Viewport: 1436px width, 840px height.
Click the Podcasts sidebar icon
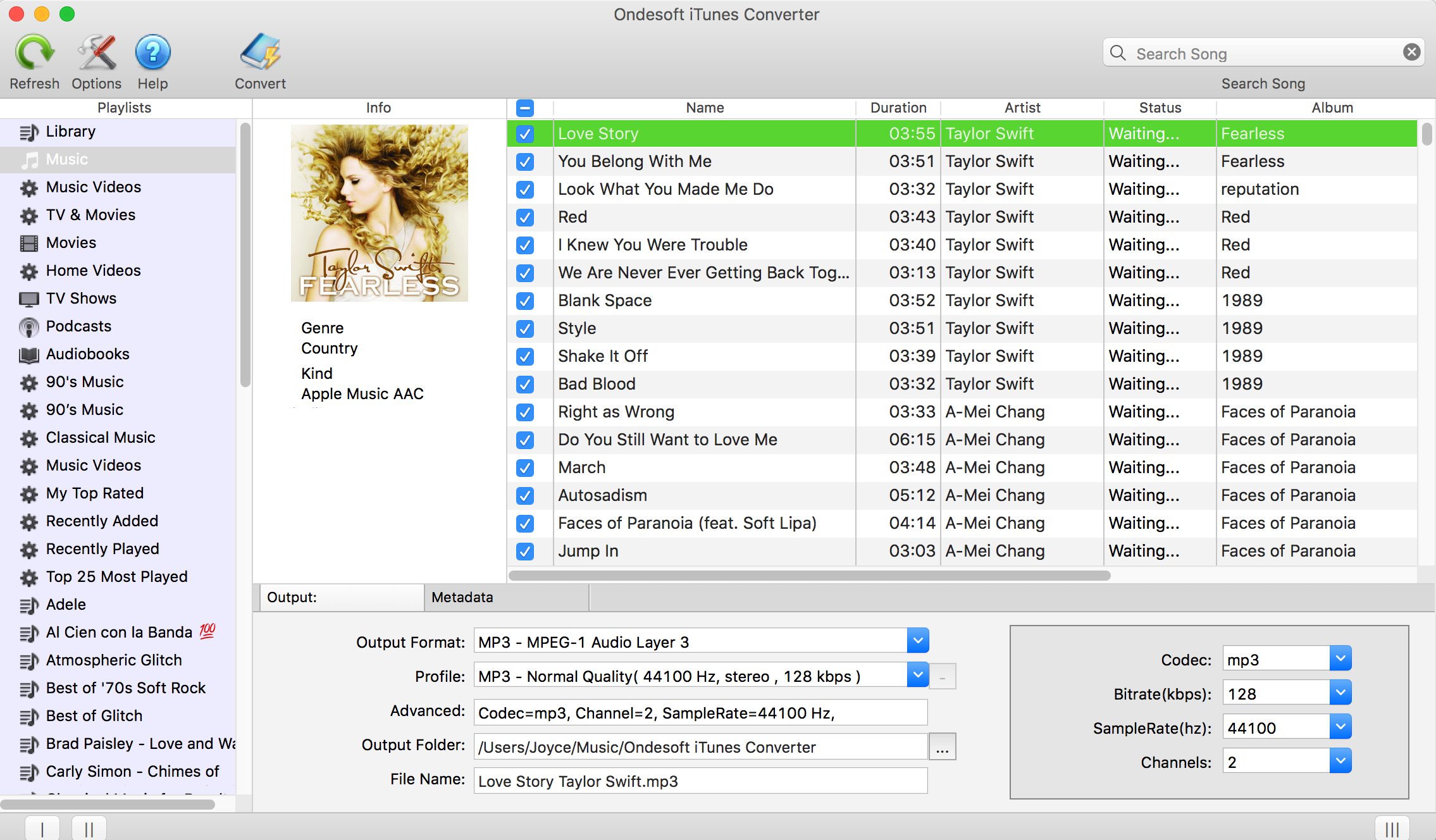27,325
